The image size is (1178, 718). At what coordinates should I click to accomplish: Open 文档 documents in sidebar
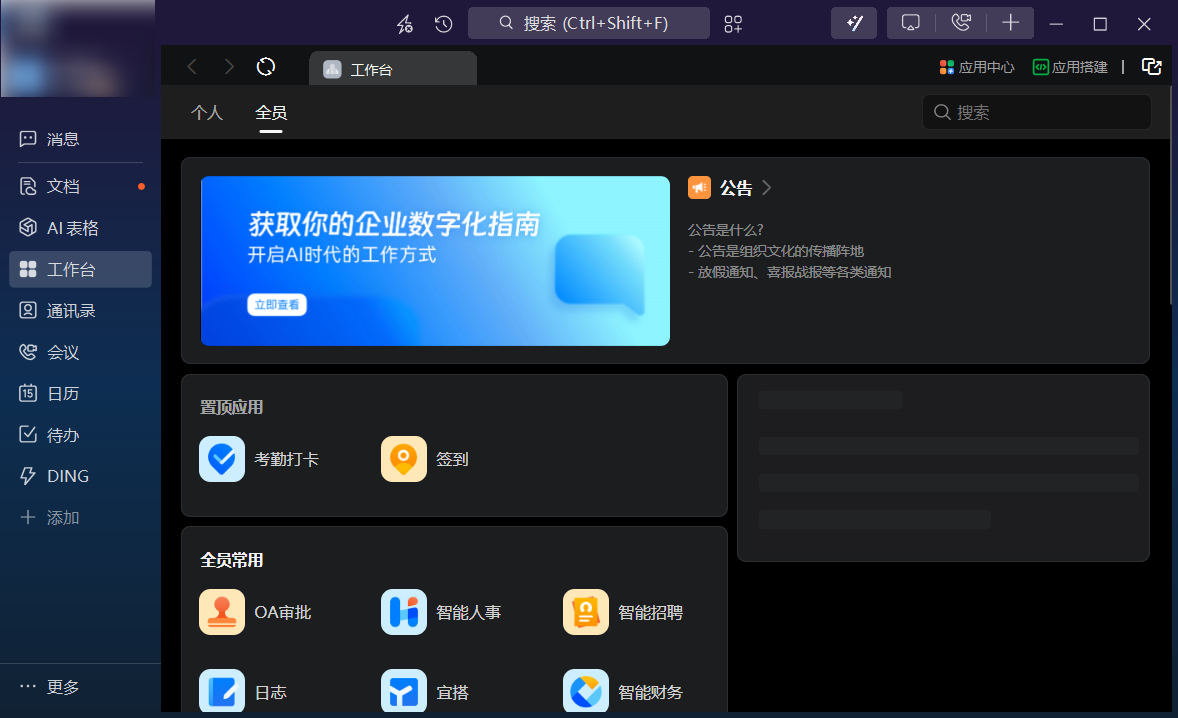click(x=80, y=186)
